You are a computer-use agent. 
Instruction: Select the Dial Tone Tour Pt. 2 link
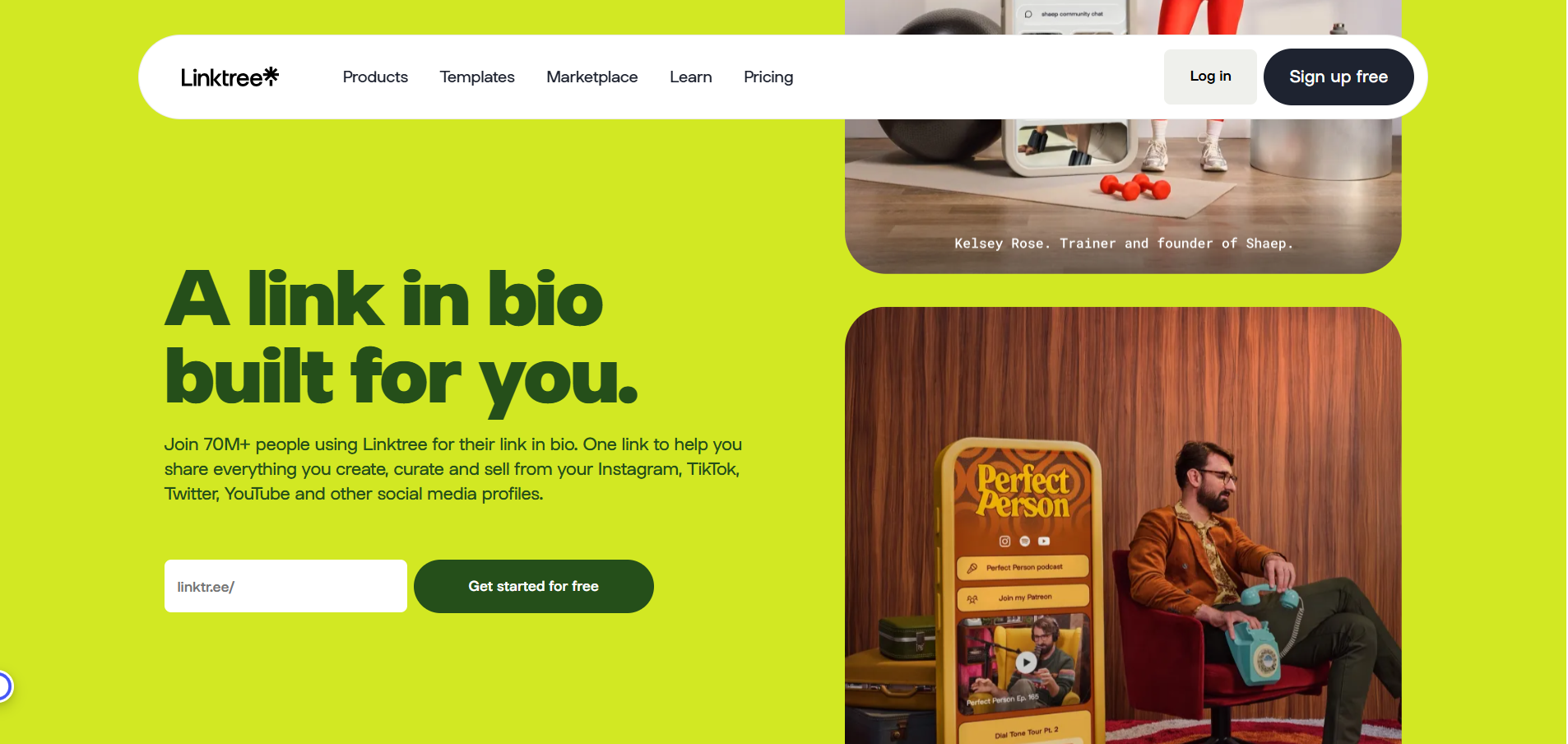coord(1026,732)
